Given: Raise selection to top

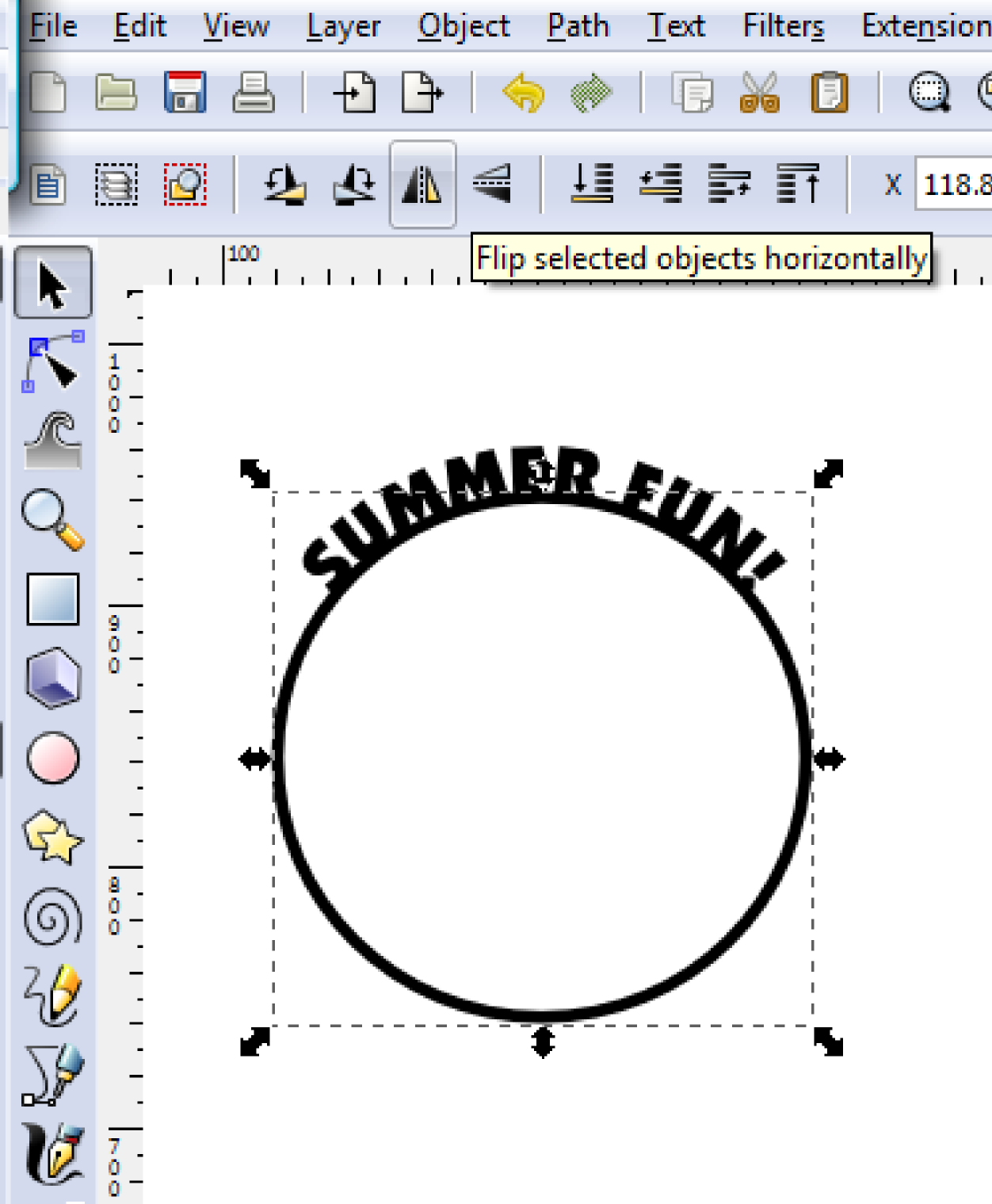Looking at the screenshot, I should [796, 185].
